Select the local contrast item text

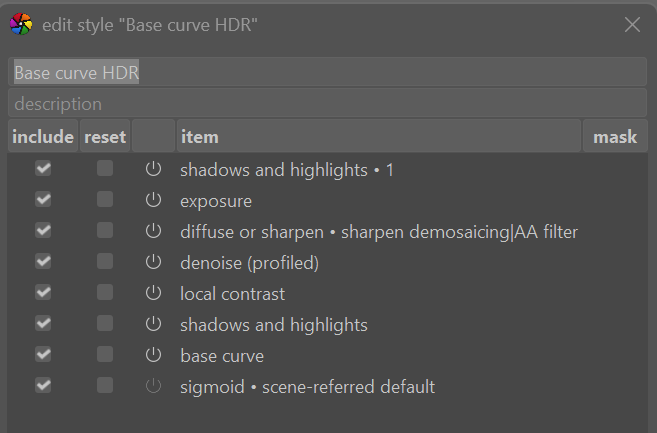[233, 294]
